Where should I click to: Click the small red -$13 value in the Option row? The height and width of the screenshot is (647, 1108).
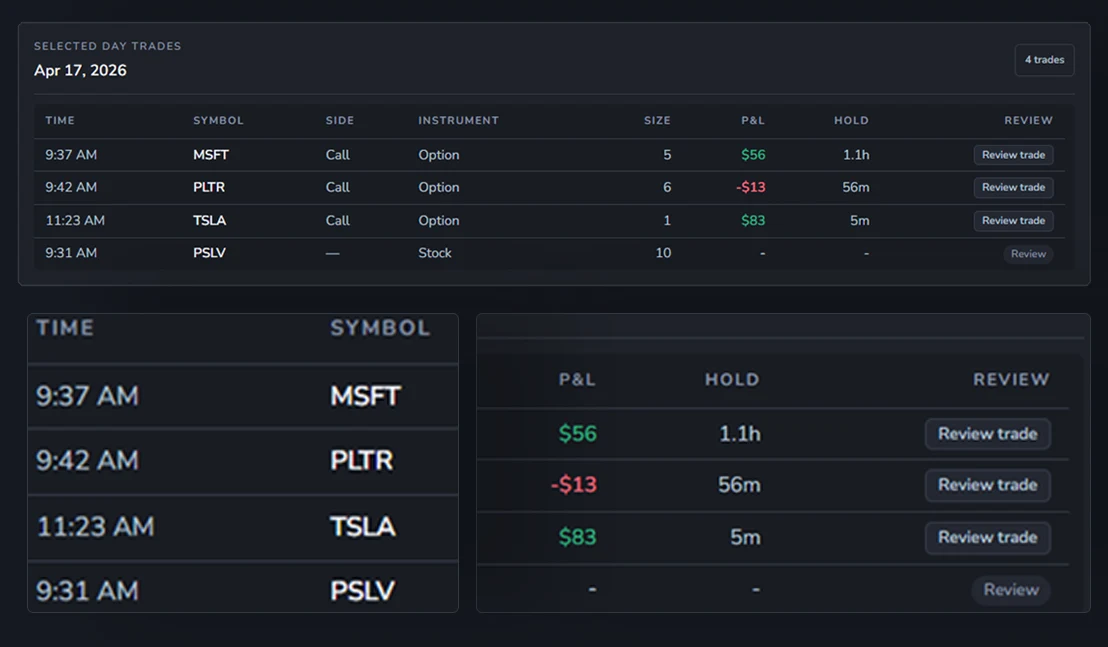750,187
